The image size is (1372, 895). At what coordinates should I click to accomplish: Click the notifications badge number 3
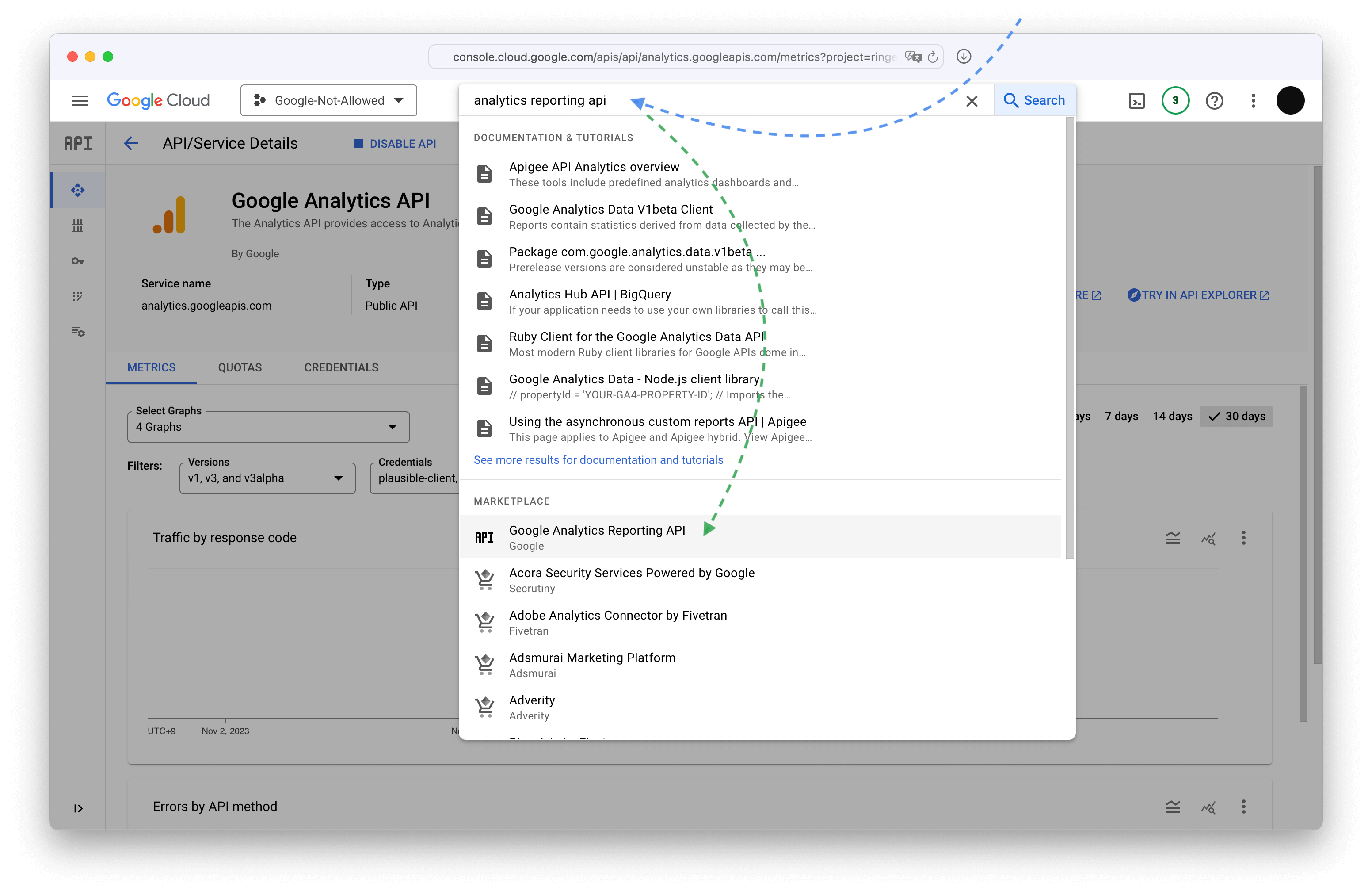coord(1175,100)
